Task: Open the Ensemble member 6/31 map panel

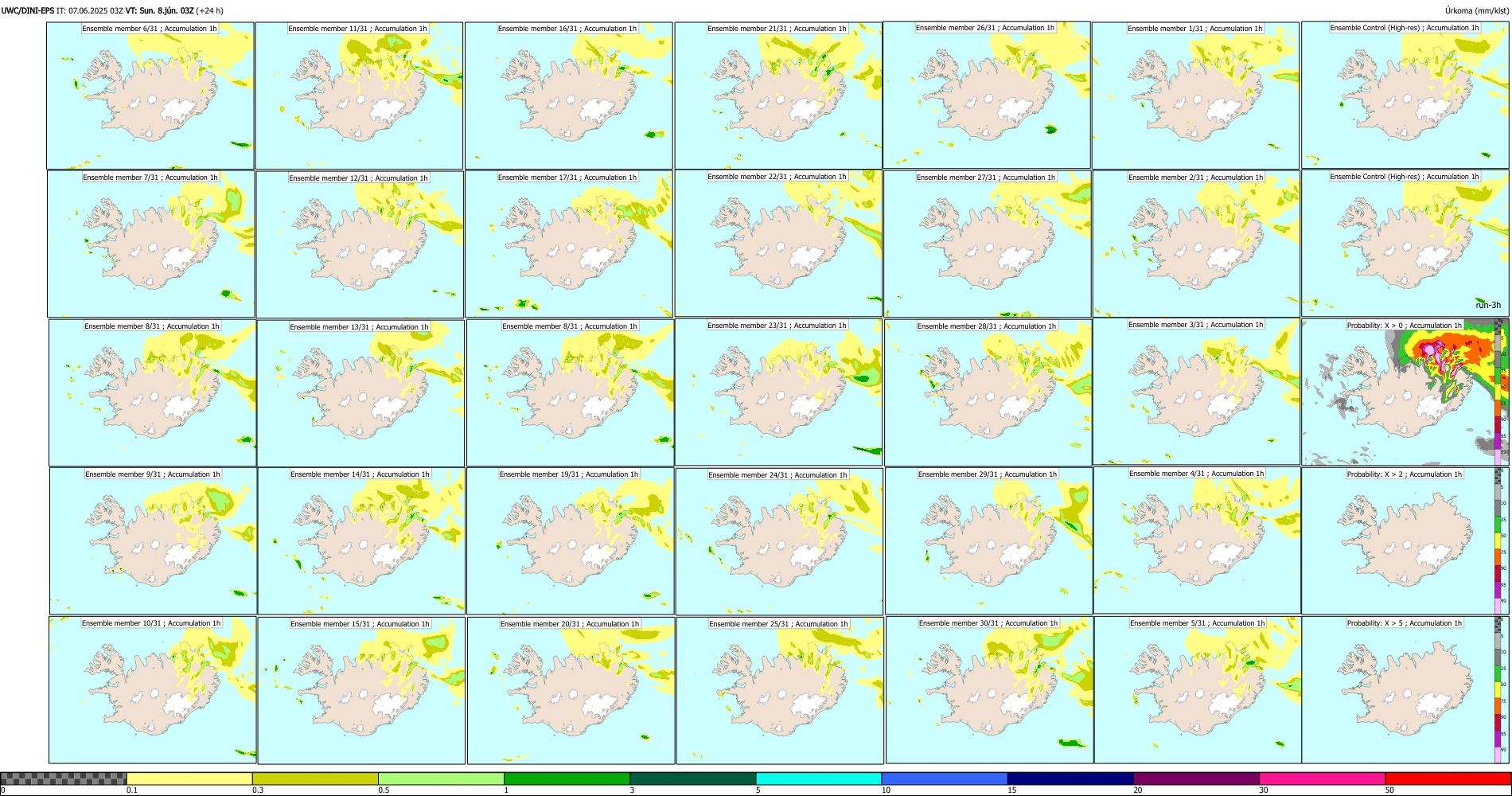Action: click(x=150, y=96)
